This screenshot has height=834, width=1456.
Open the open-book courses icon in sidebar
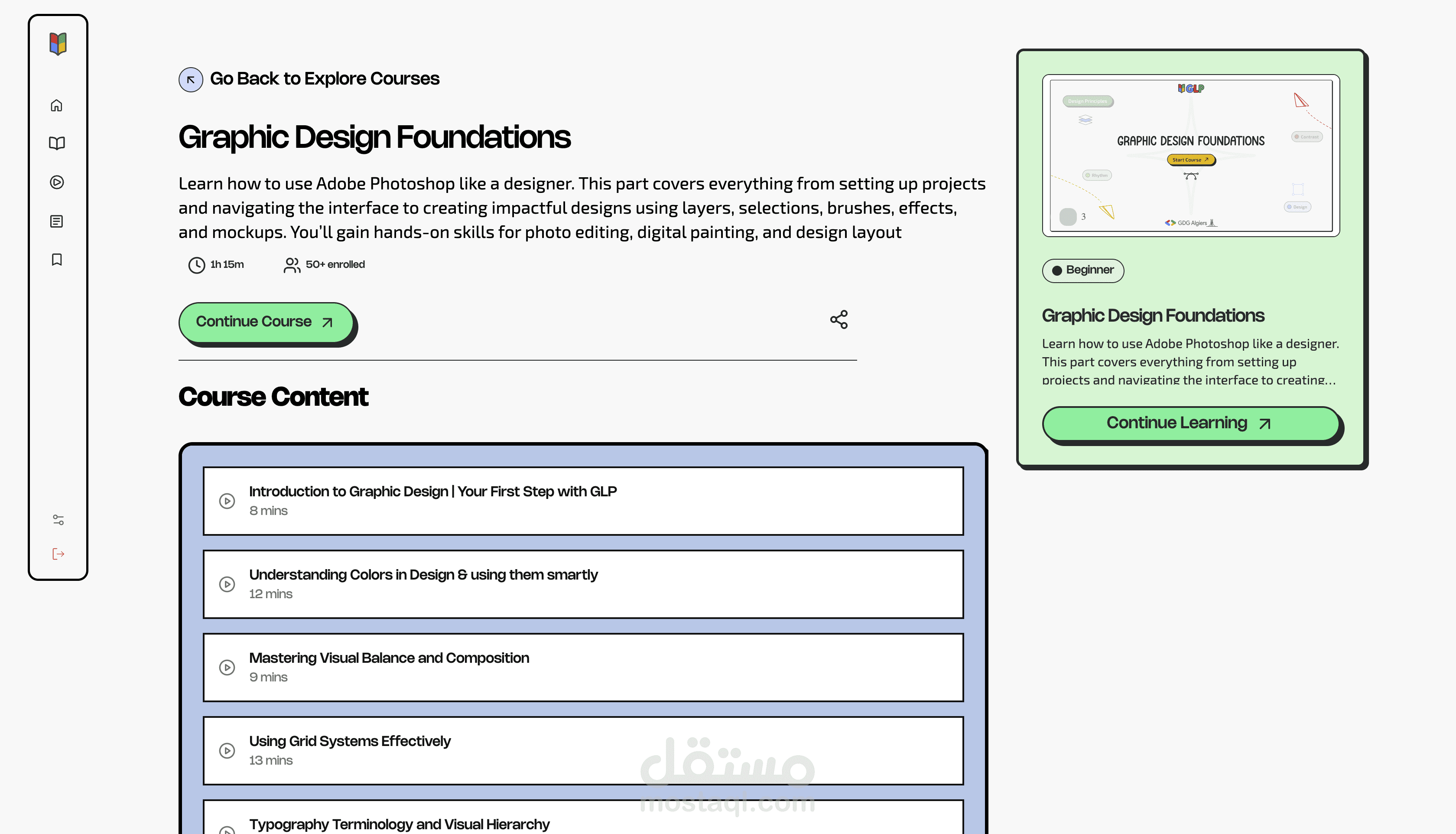point(57,143)
